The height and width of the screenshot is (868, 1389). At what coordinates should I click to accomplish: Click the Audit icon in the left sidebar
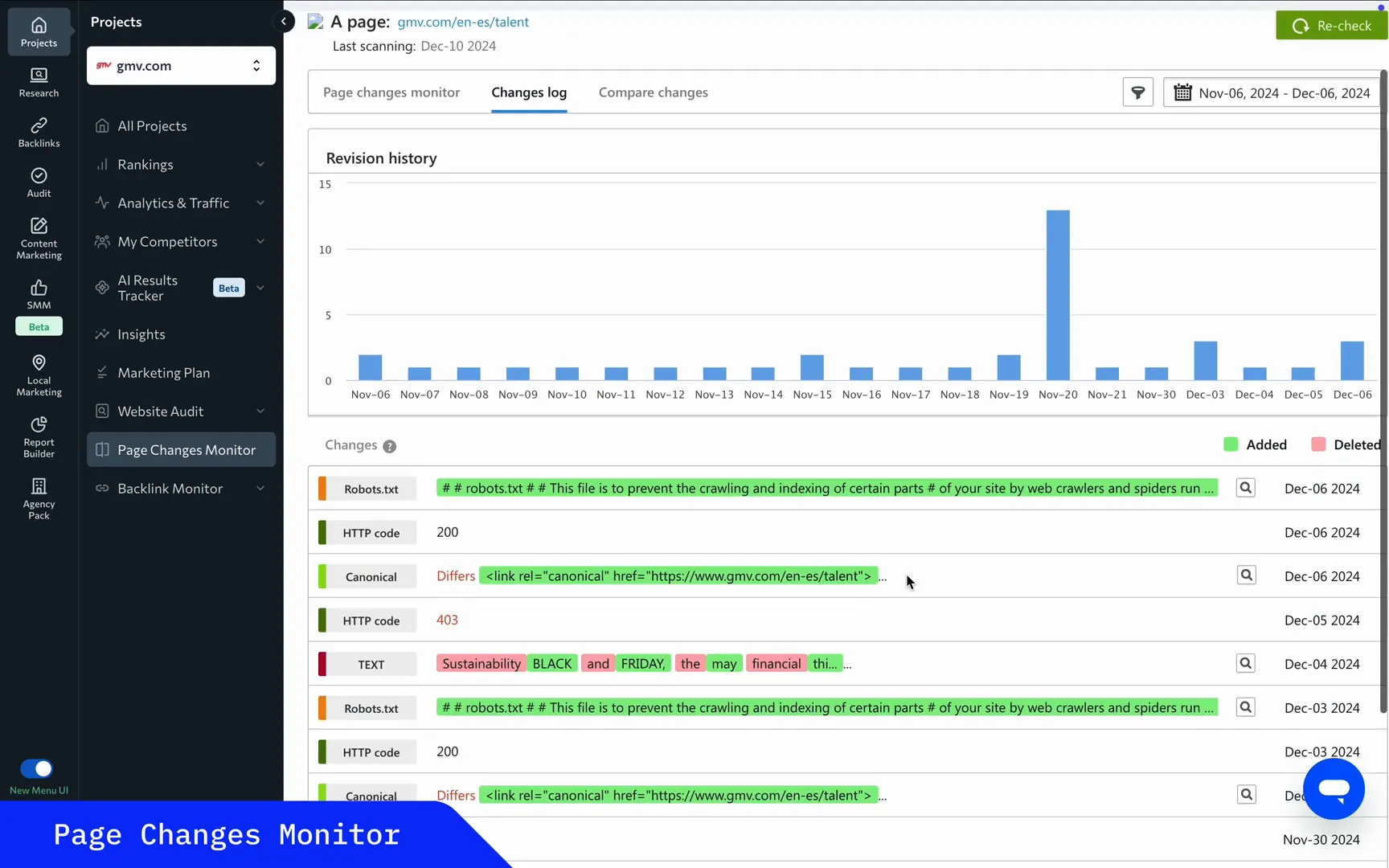[38, 182]
